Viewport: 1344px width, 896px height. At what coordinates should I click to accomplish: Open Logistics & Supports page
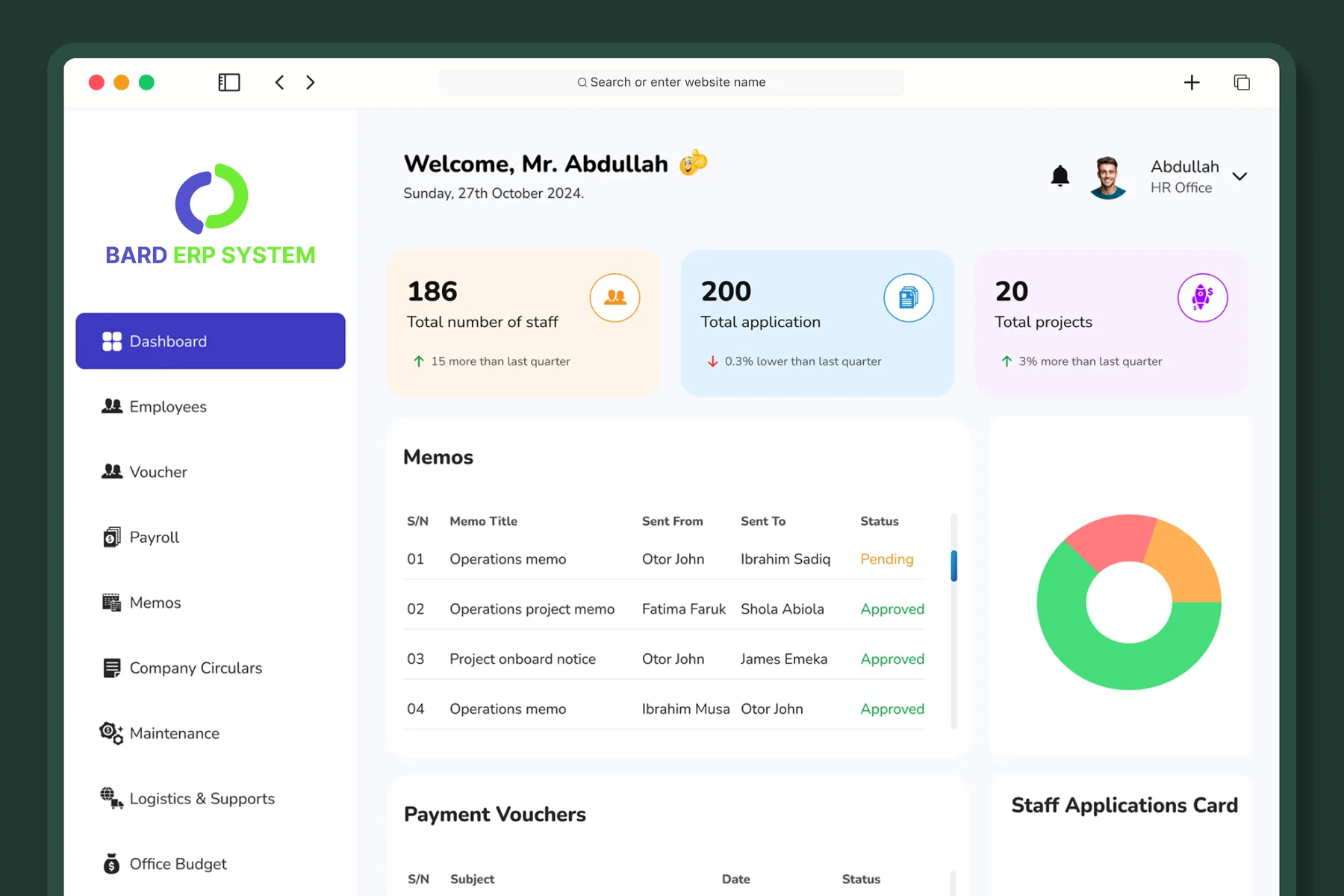point(202,799)
